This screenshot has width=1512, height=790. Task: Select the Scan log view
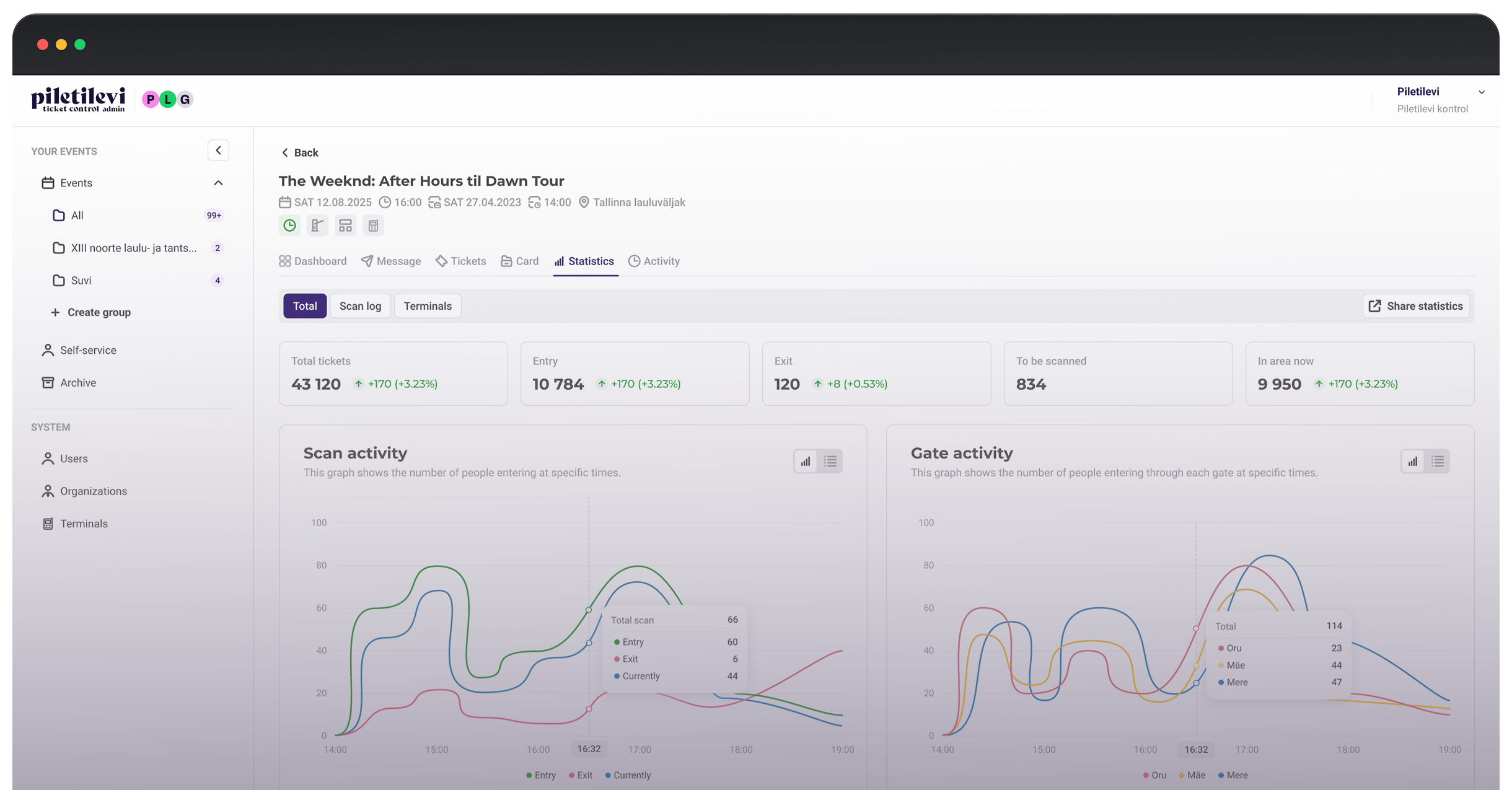[360, 306]
